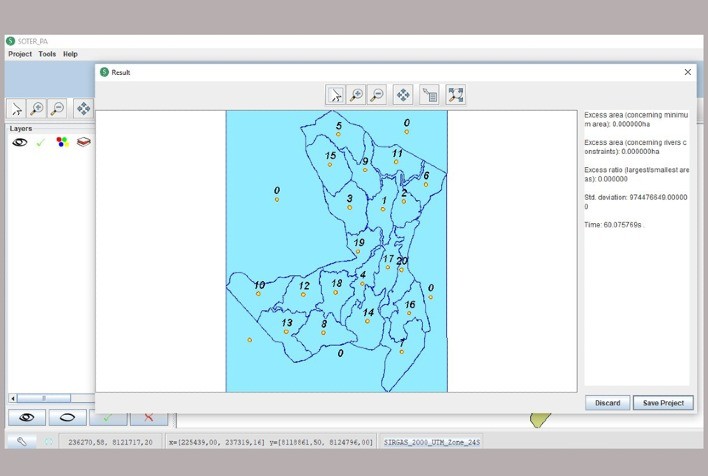This screenshot has height=476, width=708.
Task: Click the scrollbar left arrow in Layers panel
Action: (x=13, y=398)
